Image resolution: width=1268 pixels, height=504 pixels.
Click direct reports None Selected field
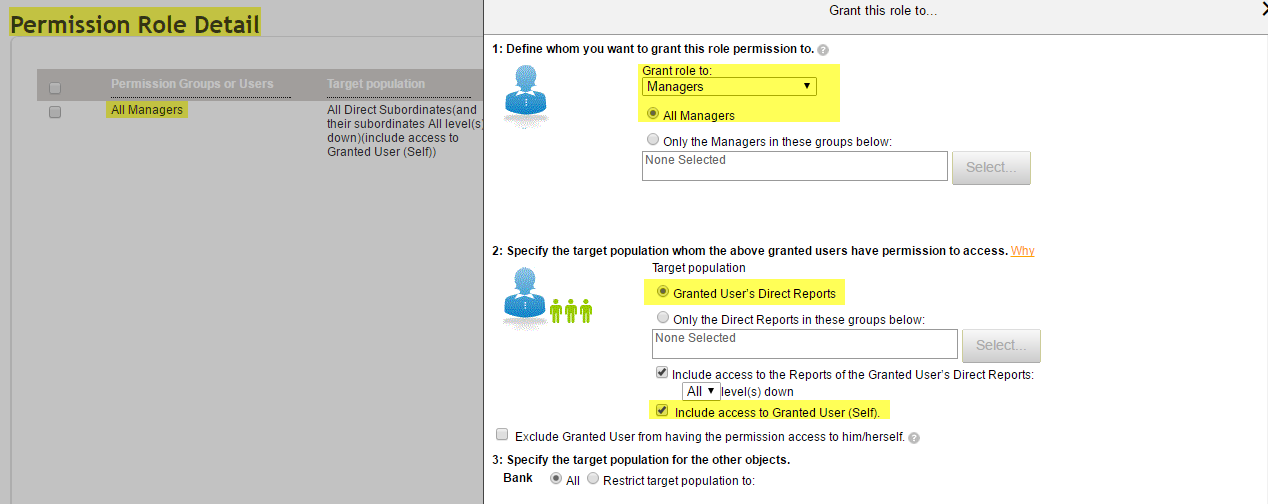click(805, 344)
